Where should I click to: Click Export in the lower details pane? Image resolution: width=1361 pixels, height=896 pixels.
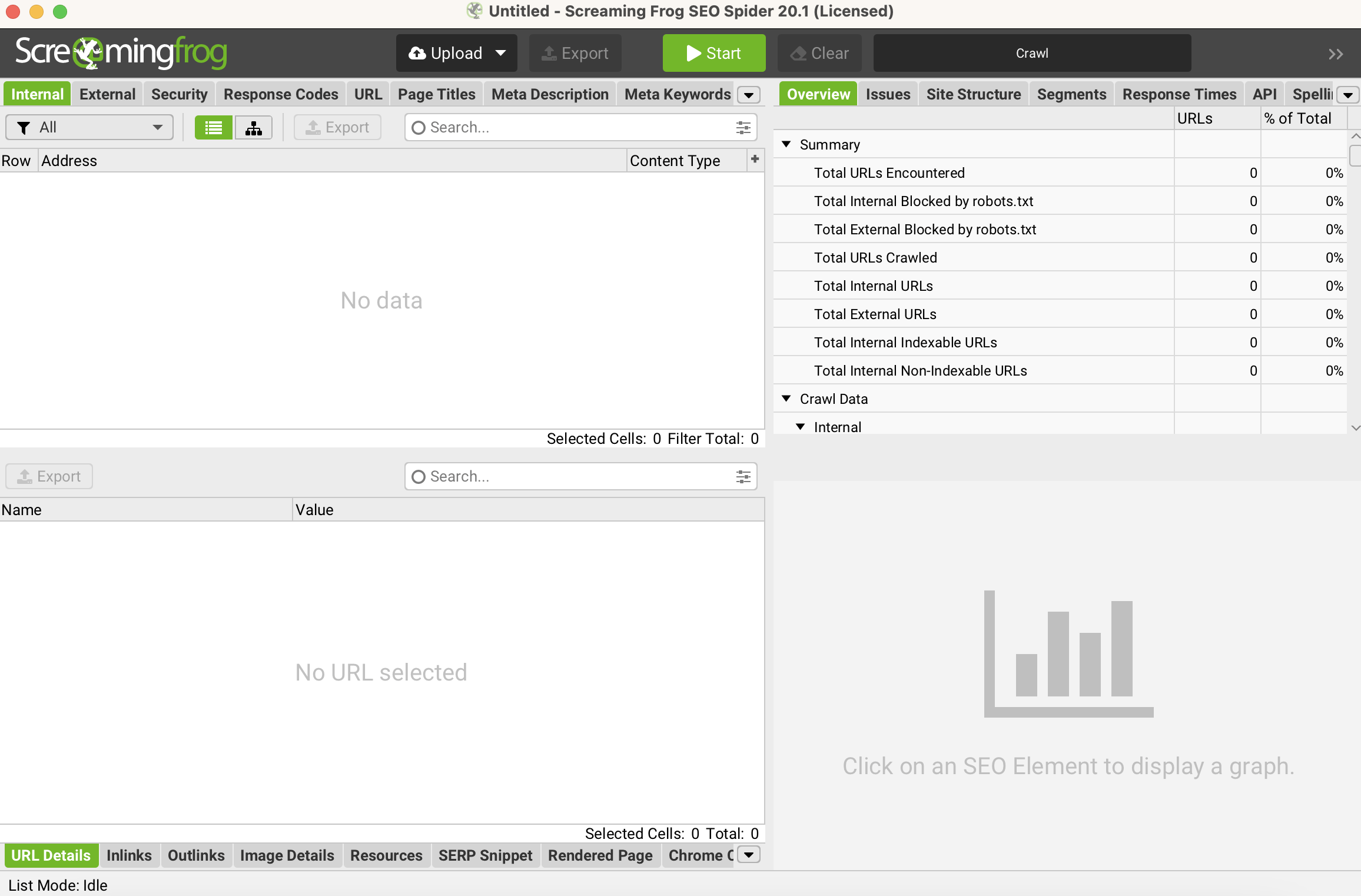point(49,477)
